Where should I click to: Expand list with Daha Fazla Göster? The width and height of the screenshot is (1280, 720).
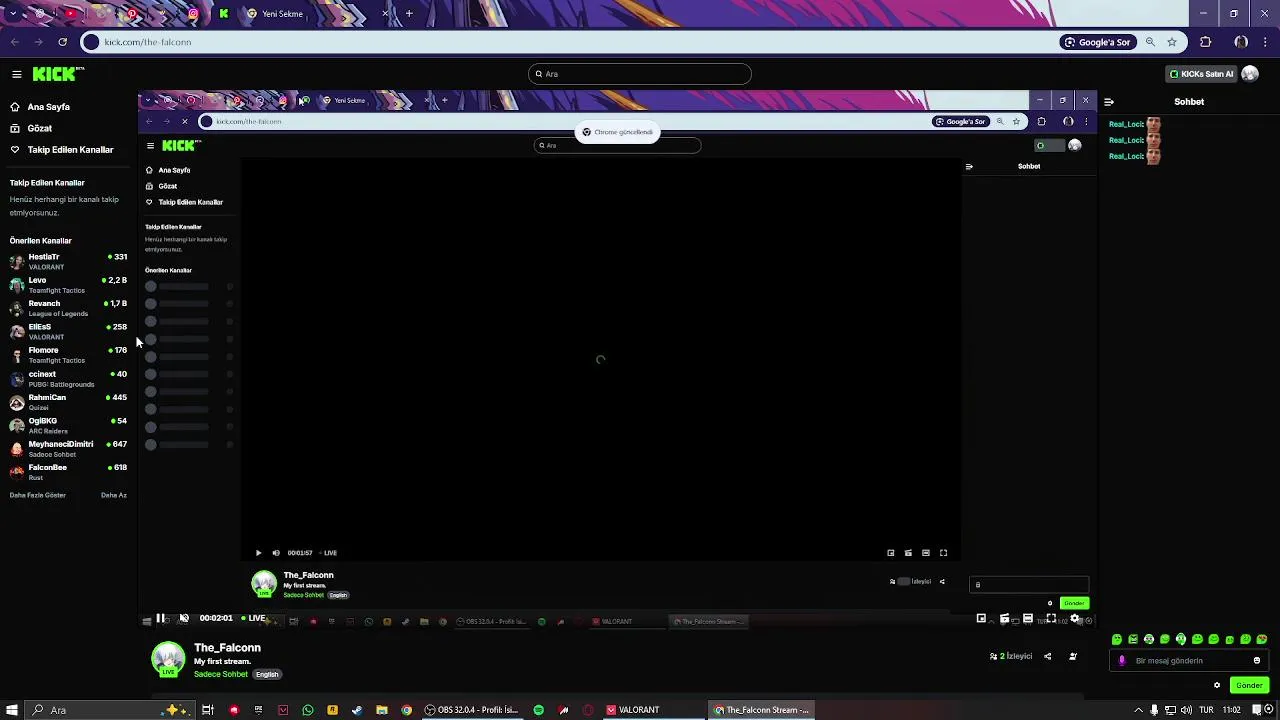click(38, 495)
